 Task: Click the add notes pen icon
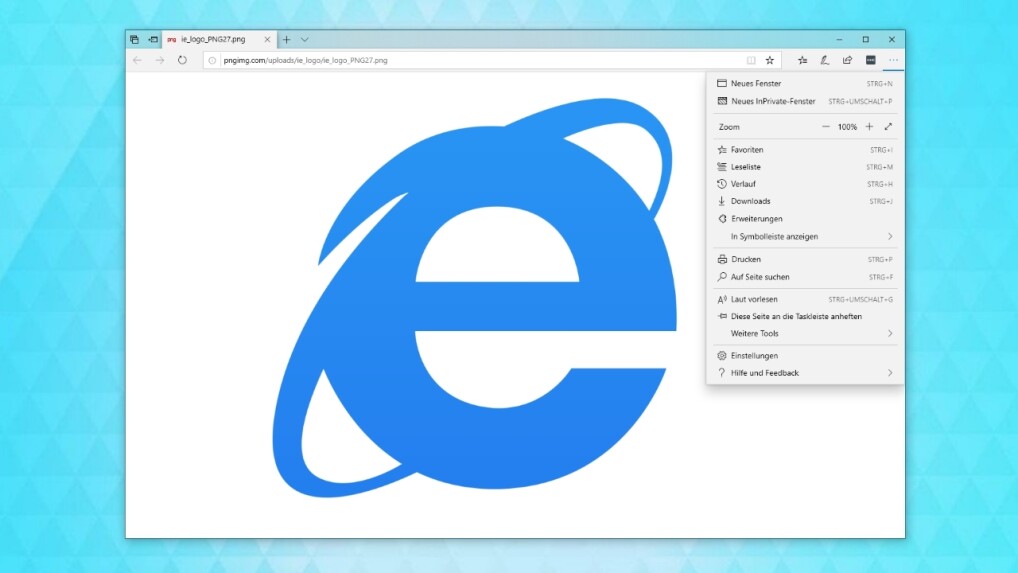pos(825,60)
